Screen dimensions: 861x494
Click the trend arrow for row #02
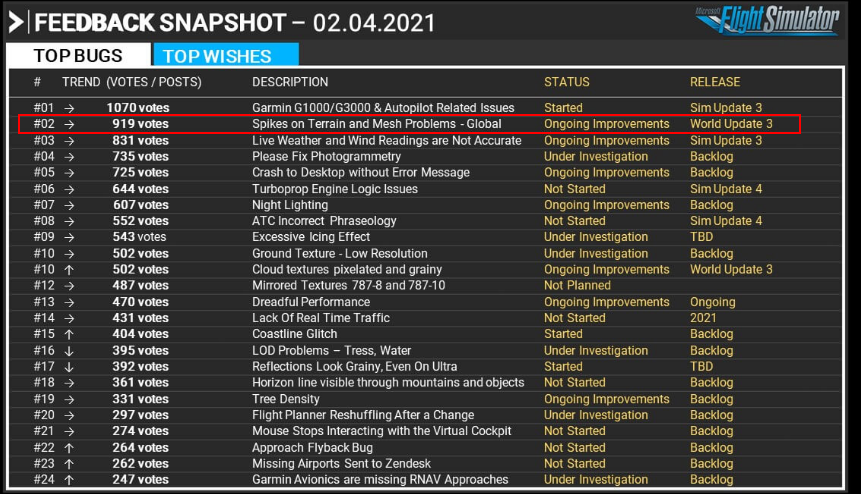point(69,124)
